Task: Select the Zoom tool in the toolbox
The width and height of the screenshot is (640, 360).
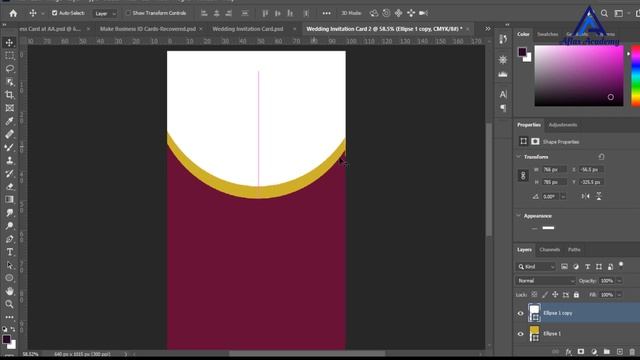Action: click(9, 304)
